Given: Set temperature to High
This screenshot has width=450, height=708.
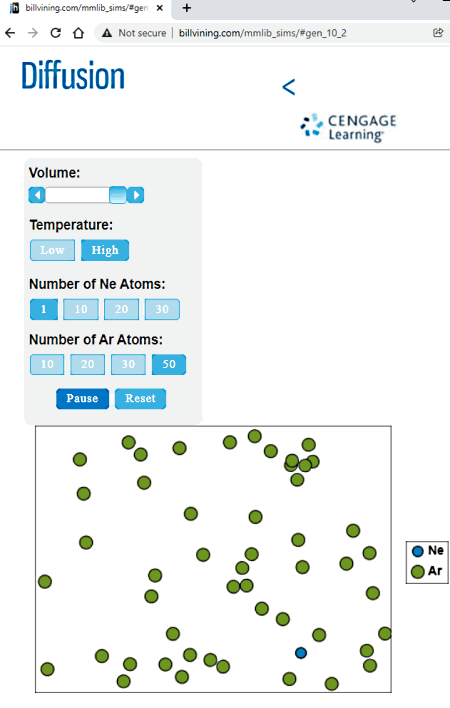Looking at the screenshot, I should coord(105,250).
